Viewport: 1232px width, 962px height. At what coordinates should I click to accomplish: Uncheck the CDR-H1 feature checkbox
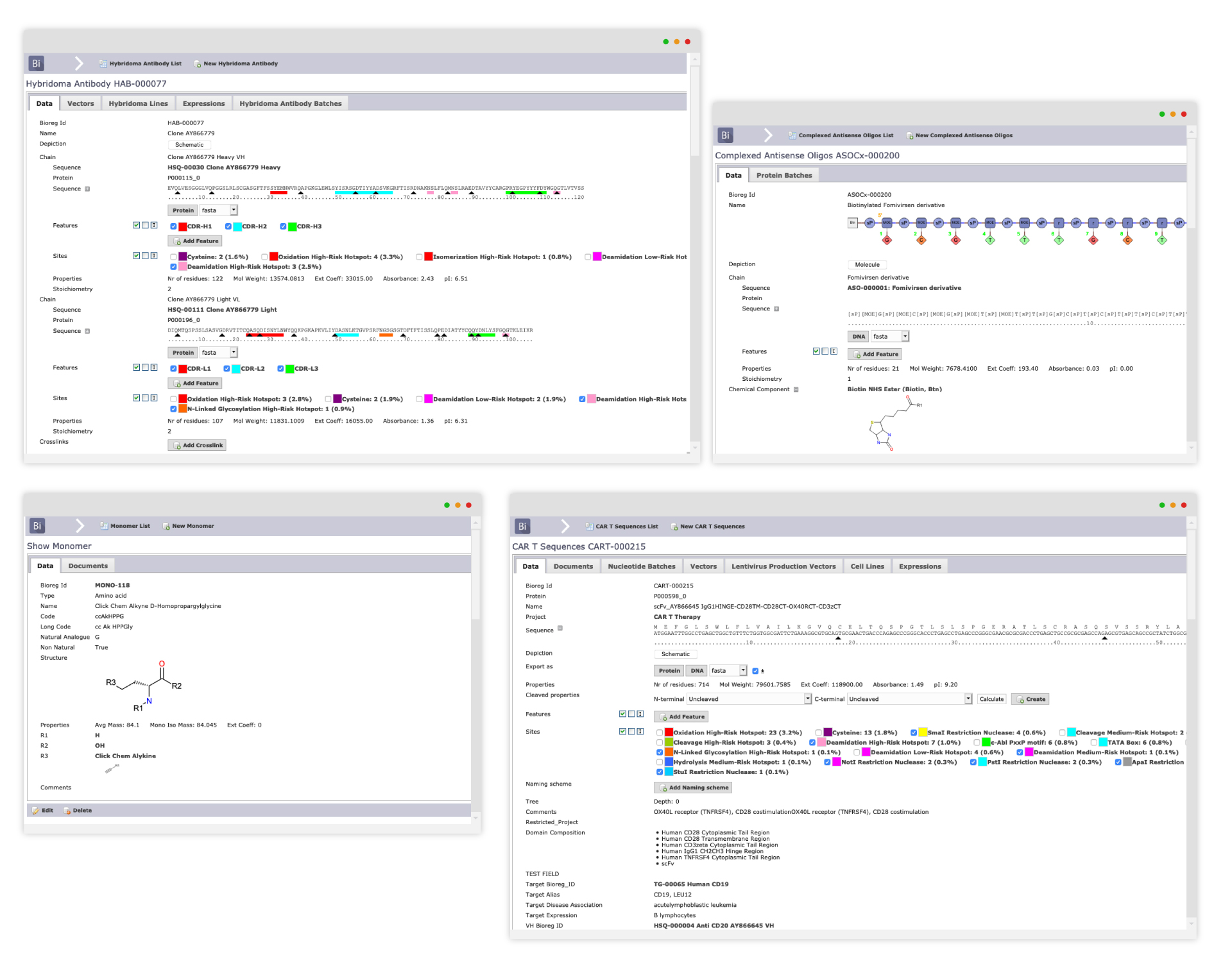point(173,226)
